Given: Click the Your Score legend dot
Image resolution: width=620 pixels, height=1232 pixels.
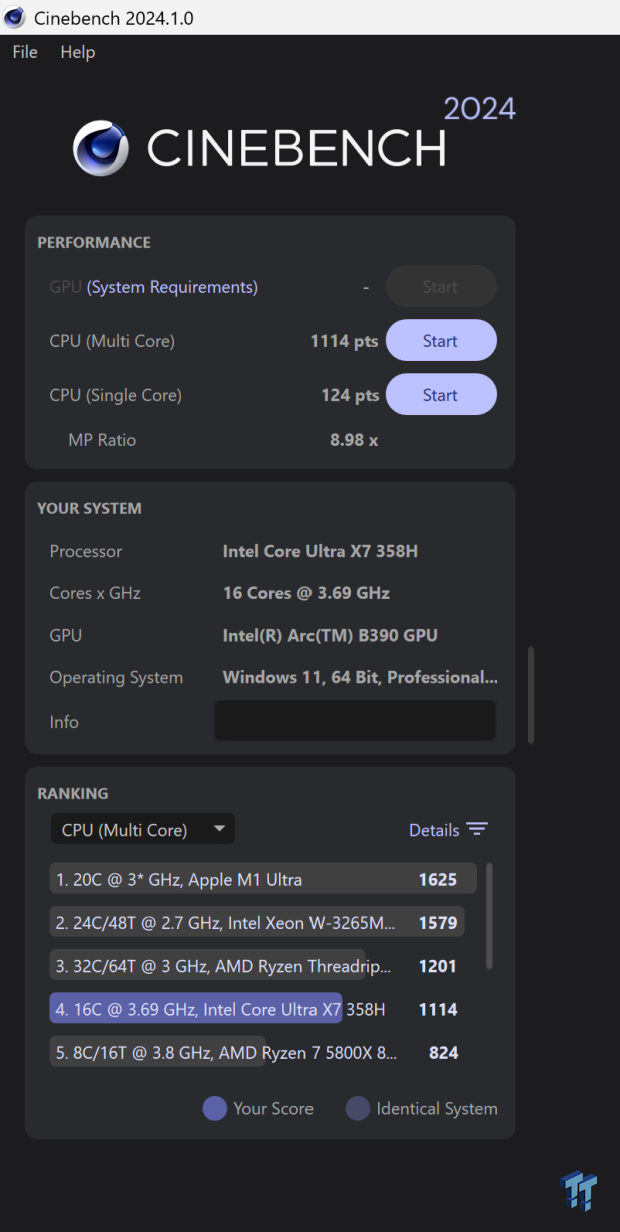Looking at the screenshot, I should (215, 1108).
